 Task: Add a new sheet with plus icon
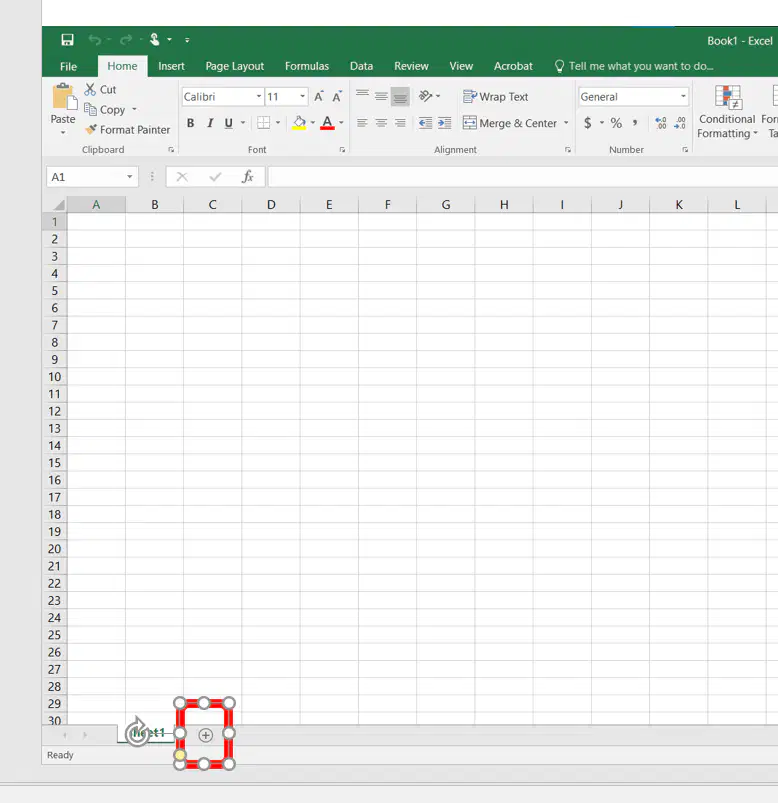206,735
